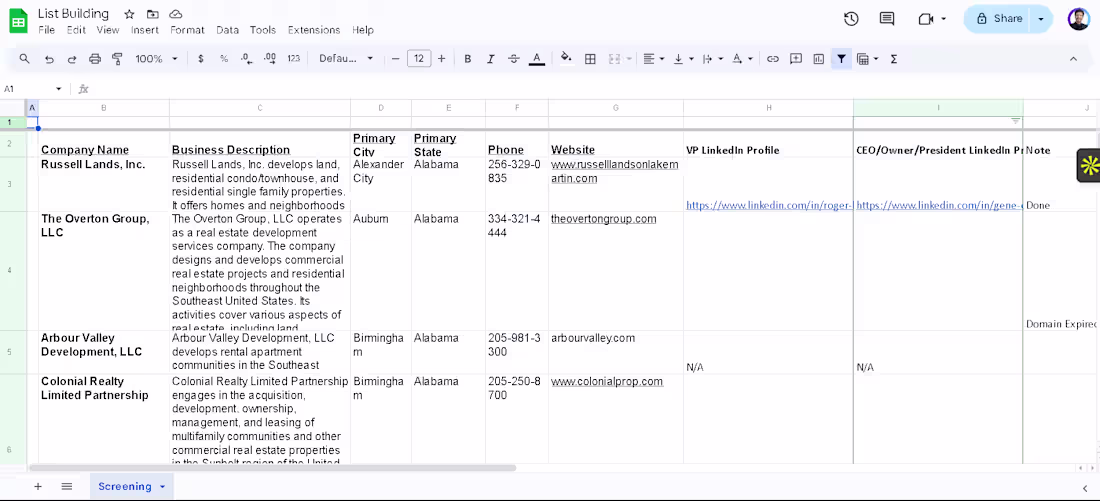
Task: Insert a link from toolbar
Action: click(x=772, y=59)
